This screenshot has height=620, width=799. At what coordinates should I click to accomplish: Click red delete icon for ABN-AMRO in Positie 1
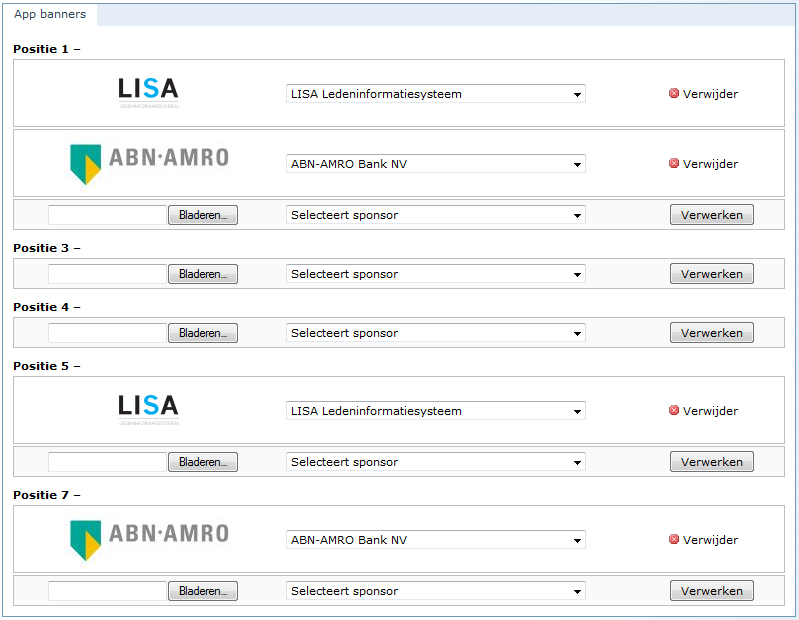[x=674, y=163]
